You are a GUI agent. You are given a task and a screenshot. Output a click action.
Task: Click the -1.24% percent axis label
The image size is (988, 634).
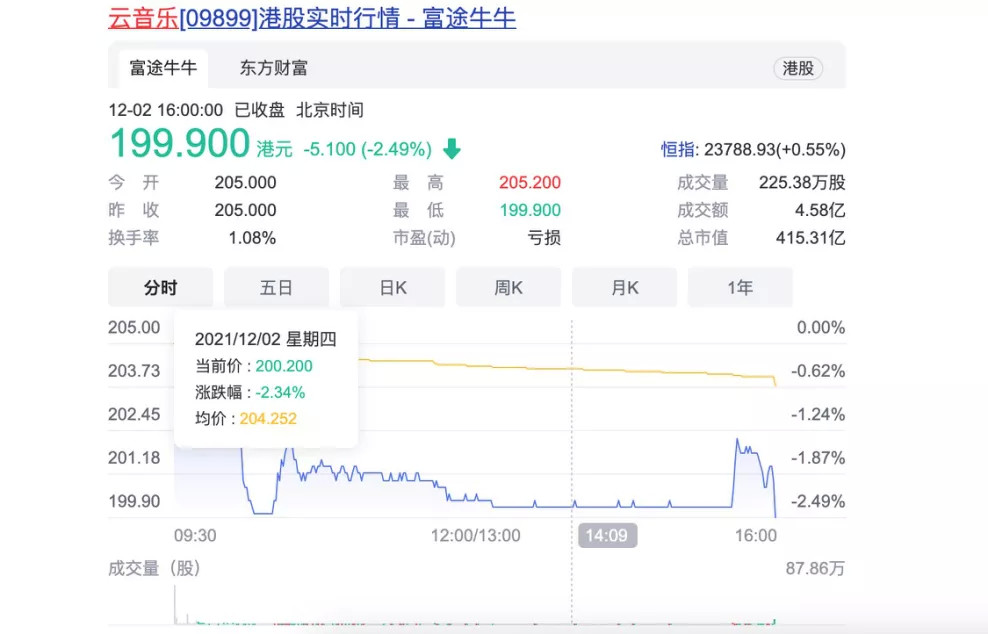click(x=819, y=415)
